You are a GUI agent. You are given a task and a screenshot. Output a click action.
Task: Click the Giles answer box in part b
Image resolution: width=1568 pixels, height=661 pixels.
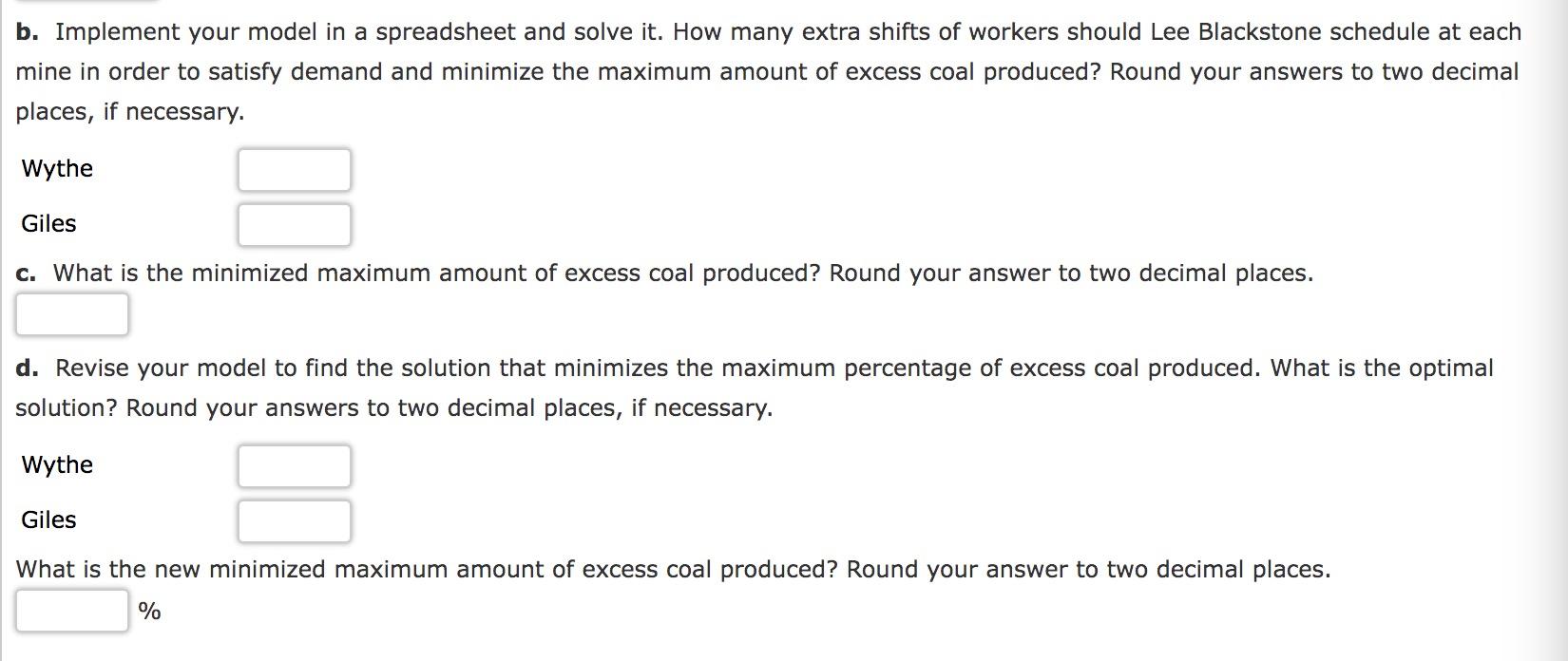pyautogui.click(x=295, y=224)
